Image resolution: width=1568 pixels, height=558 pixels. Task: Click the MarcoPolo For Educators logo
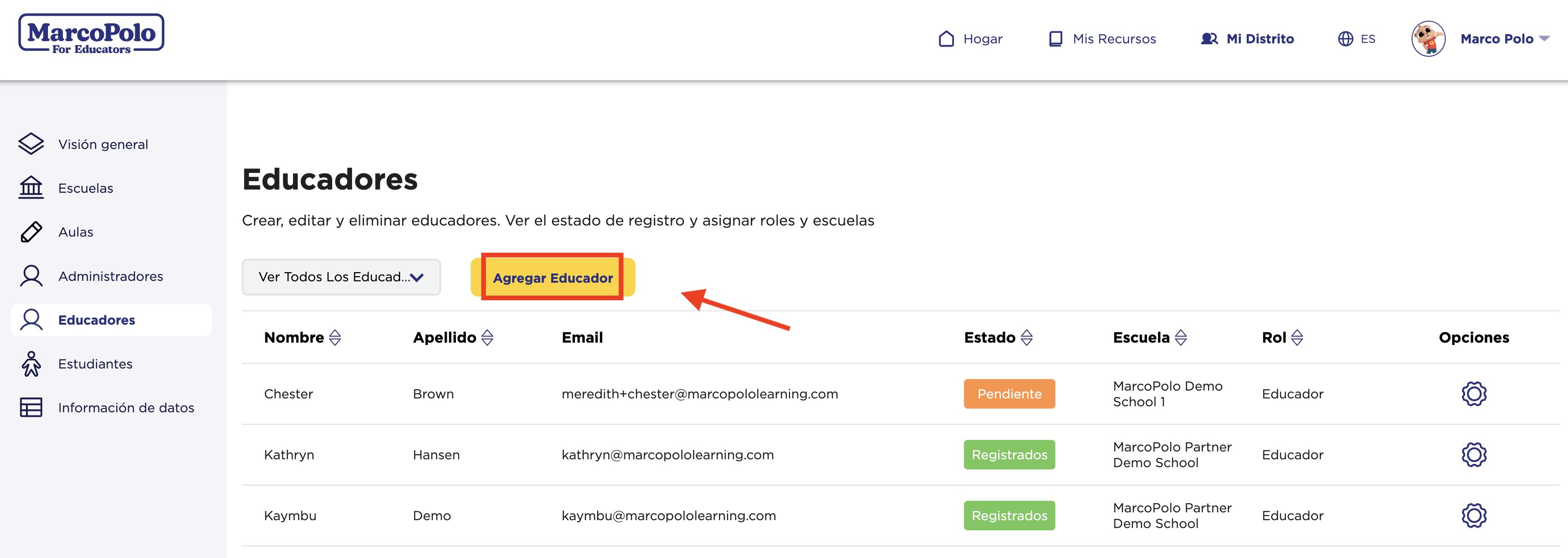tap(91, 34)
